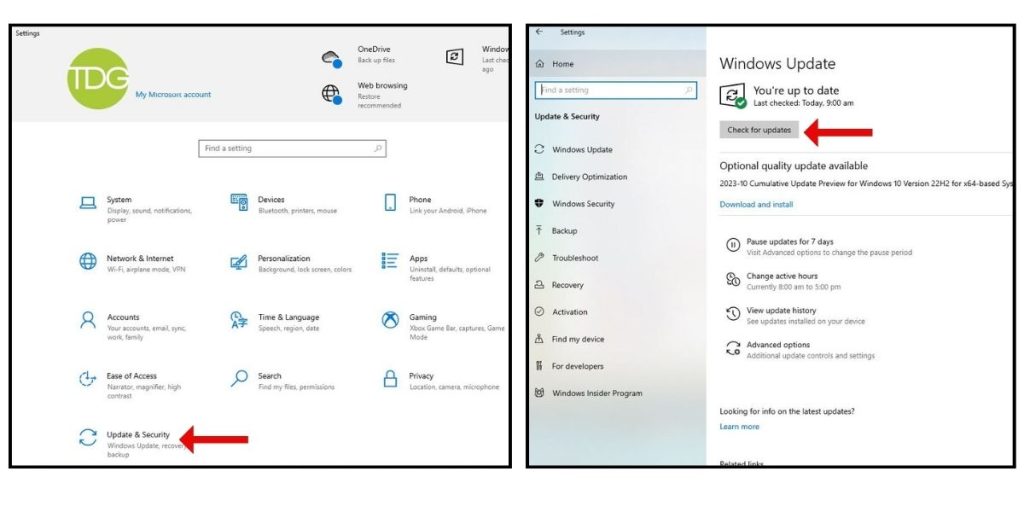Open the System settings category icon
The image size is (1024, 512).
click(88, 203)
